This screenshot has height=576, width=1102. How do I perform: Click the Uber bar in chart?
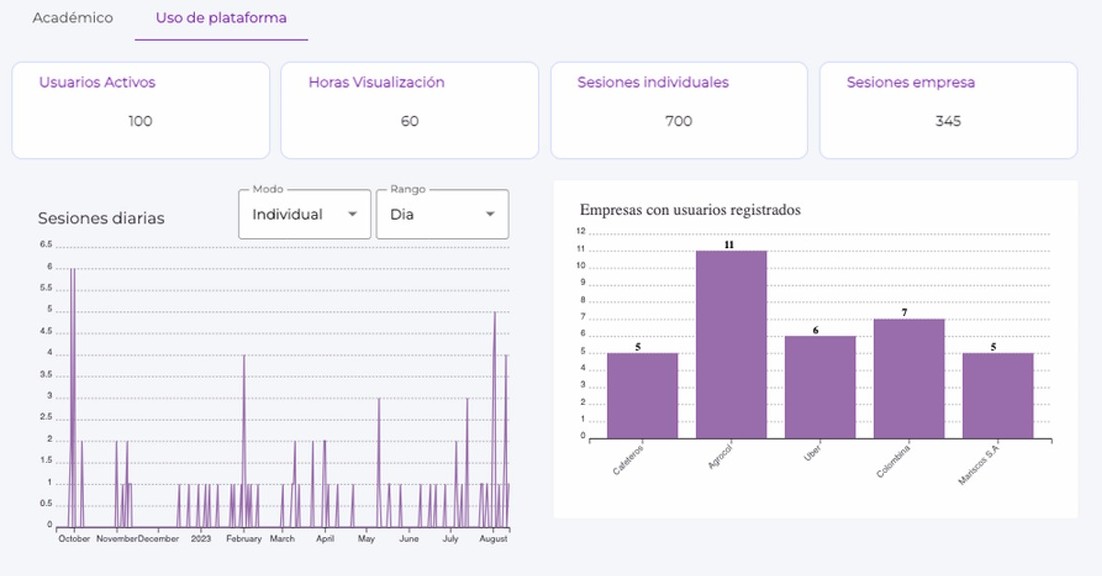820,387
